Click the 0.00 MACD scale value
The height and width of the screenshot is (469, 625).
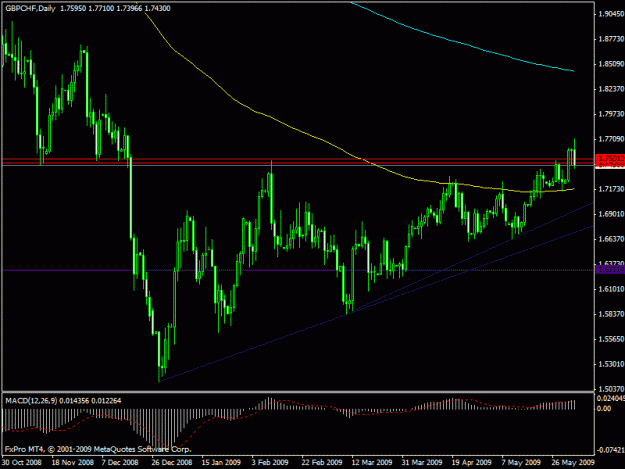604,408
